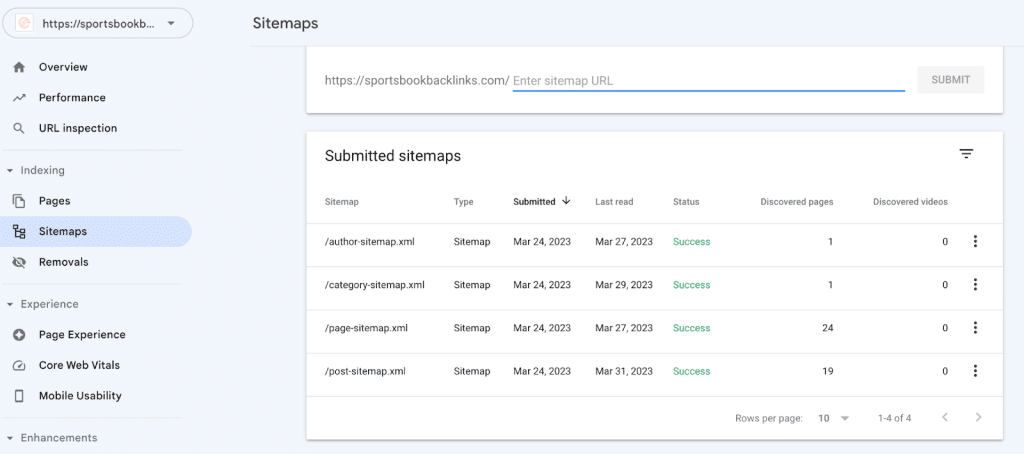
Task: Open the Performance report
Action: [72, 98]
